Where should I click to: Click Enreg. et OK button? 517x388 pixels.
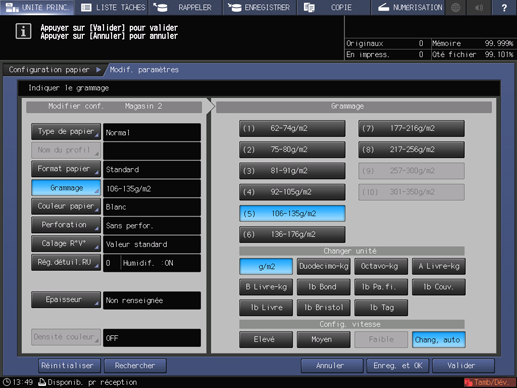click(x=398, y=366)
